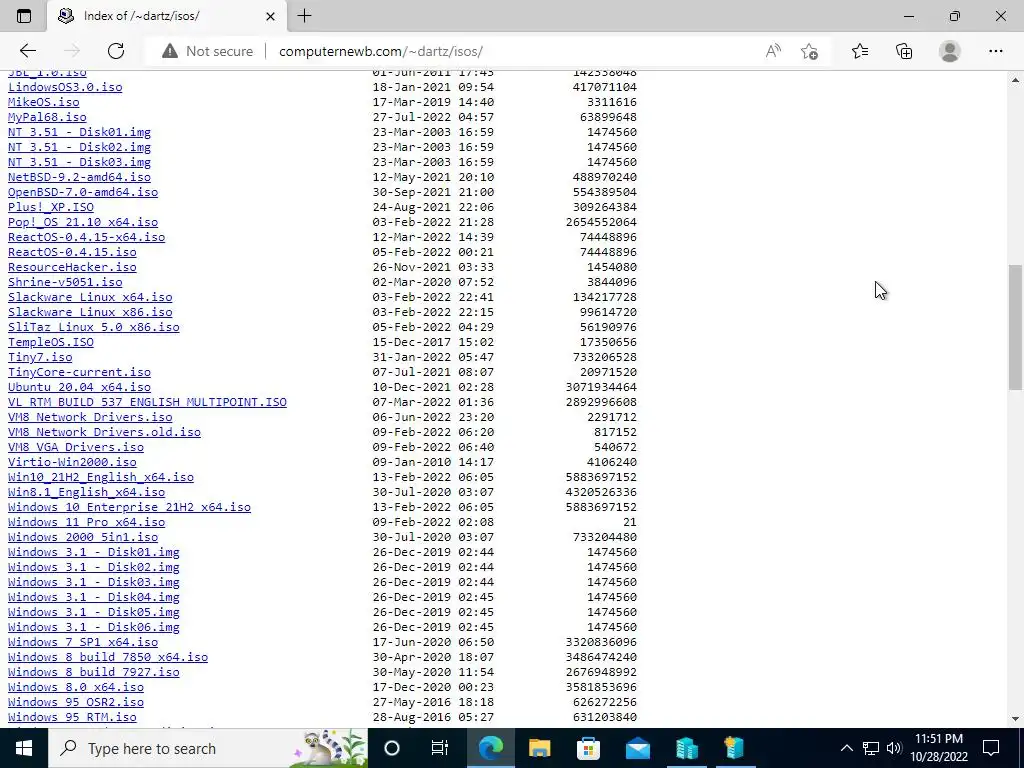This screenshot has height=768, width=1024.
Task: Open the Mail app on taskbar
Action: 637,748
